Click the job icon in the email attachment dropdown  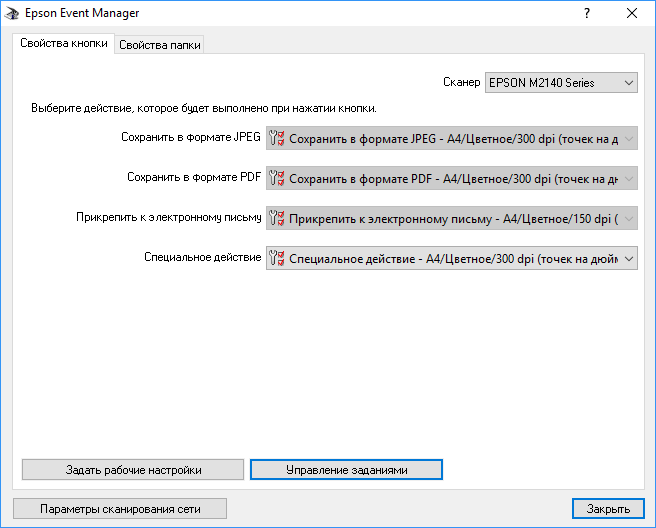pyautogui.click(x=278, y=219)
